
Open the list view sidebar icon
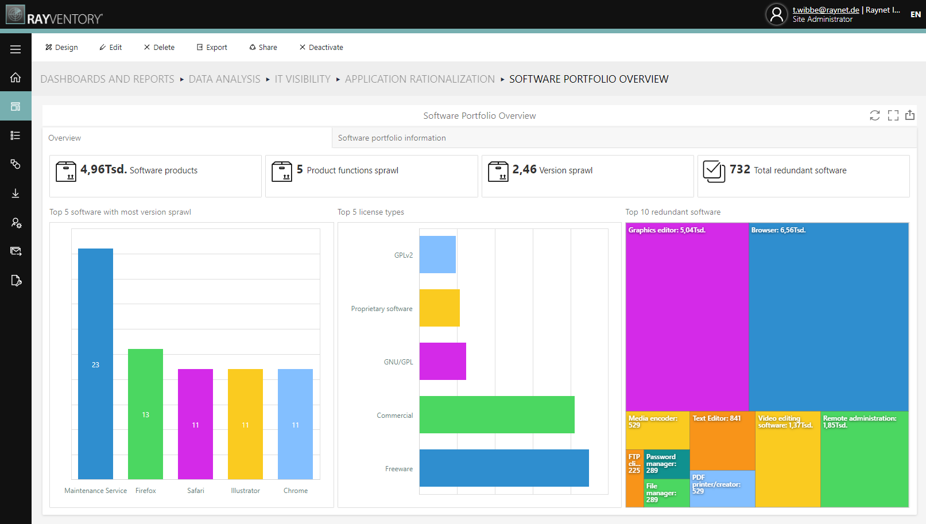15,135
